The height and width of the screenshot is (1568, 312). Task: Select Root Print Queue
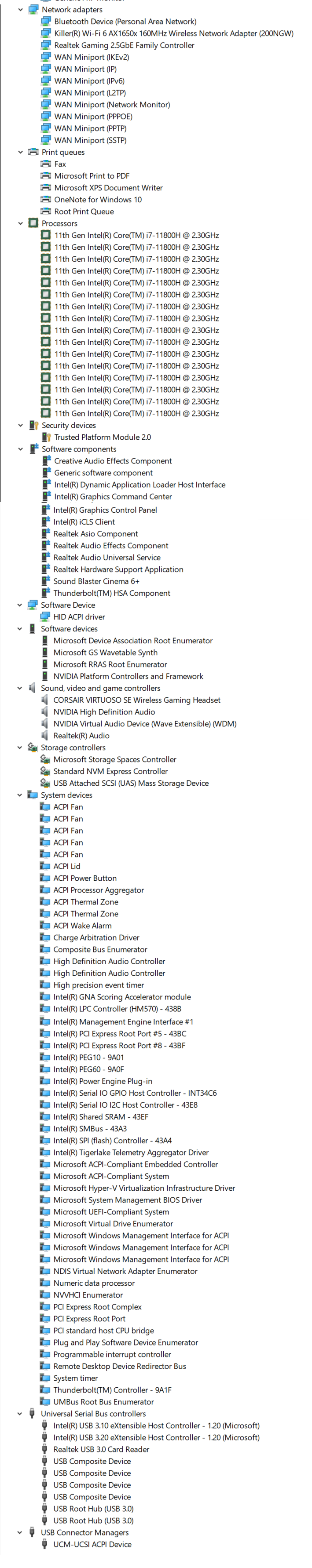(x=84, y=212)
